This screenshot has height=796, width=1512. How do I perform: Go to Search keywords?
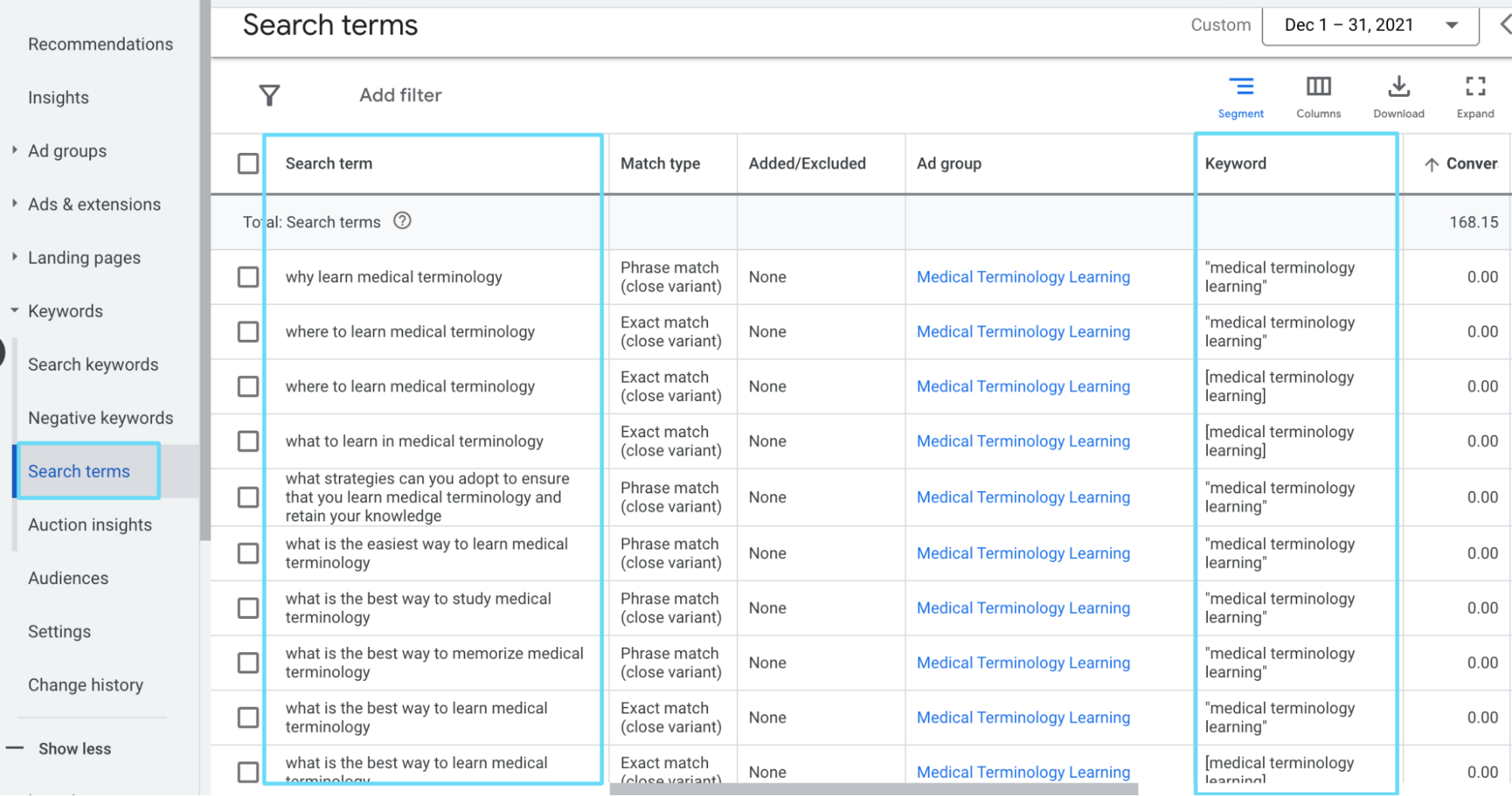tap(93, 365)
